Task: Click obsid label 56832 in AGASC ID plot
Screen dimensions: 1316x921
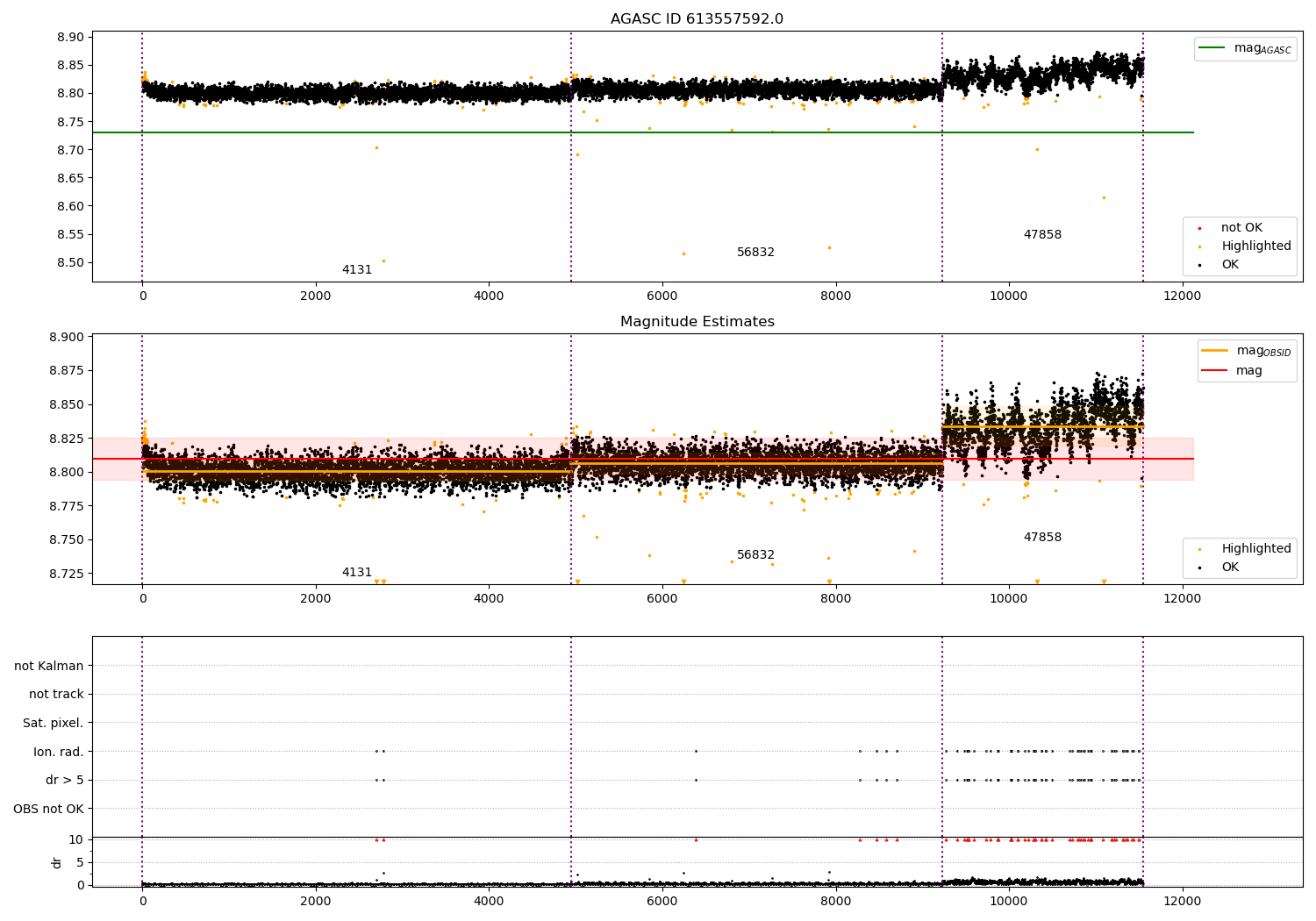Action: click(x=755, y=253)
